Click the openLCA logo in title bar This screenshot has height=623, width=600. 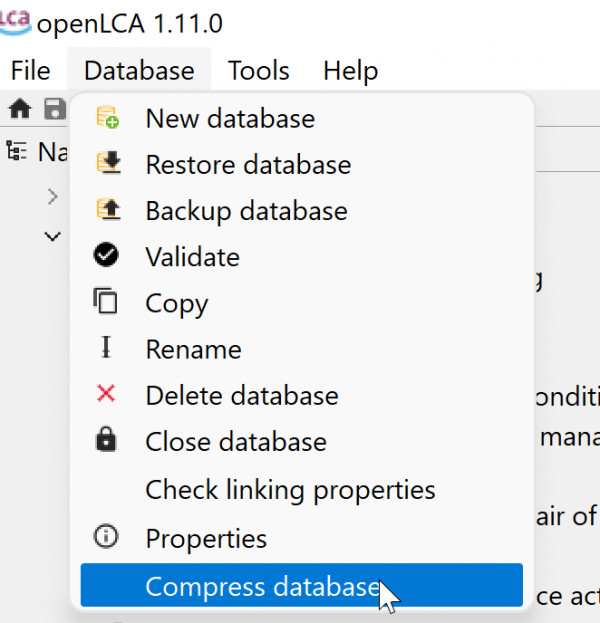[x=15, y=22]
